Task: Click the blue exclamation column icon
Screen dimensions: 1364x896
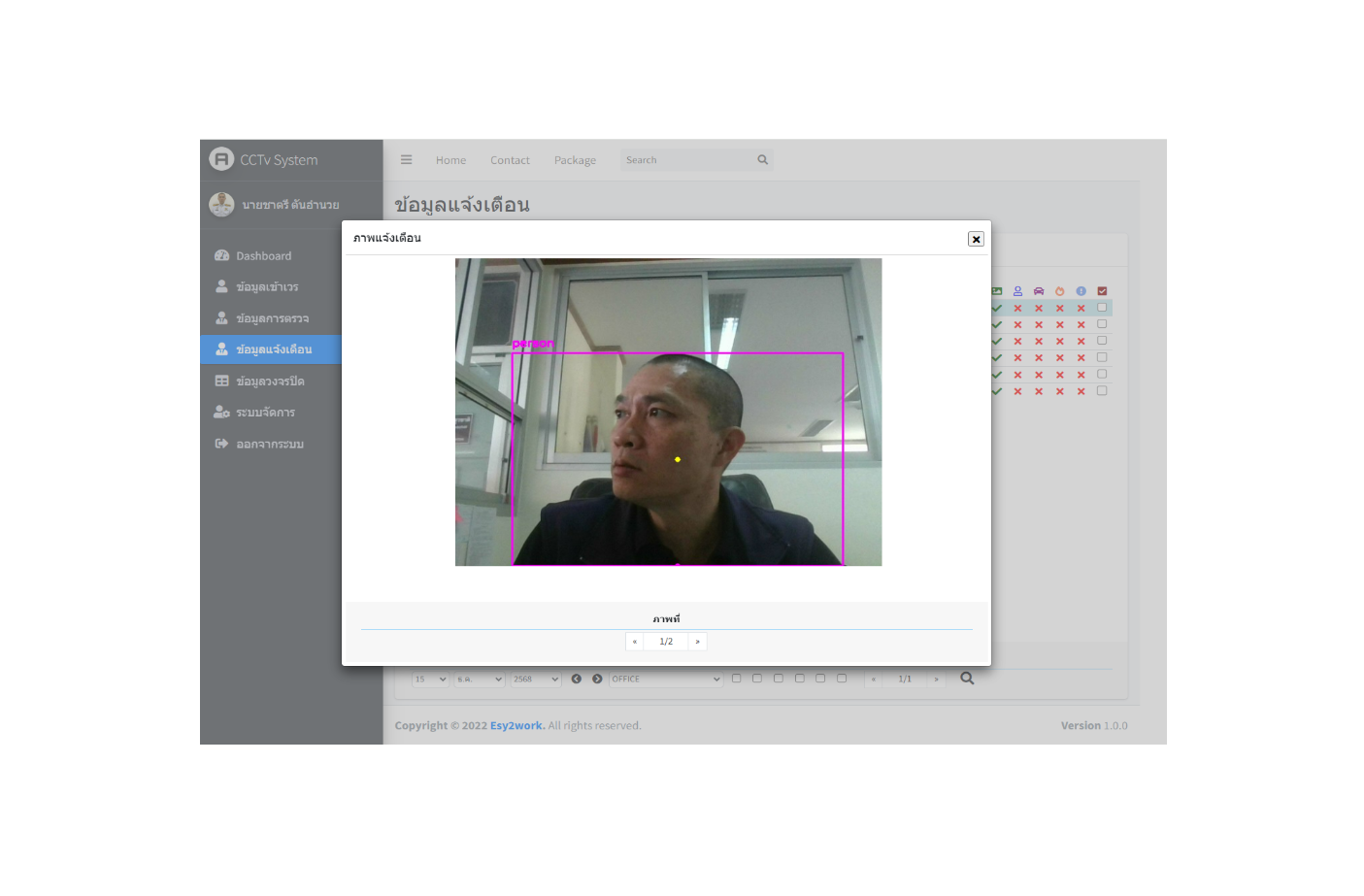Action: pyautogui.click(x=1081, y=291)
